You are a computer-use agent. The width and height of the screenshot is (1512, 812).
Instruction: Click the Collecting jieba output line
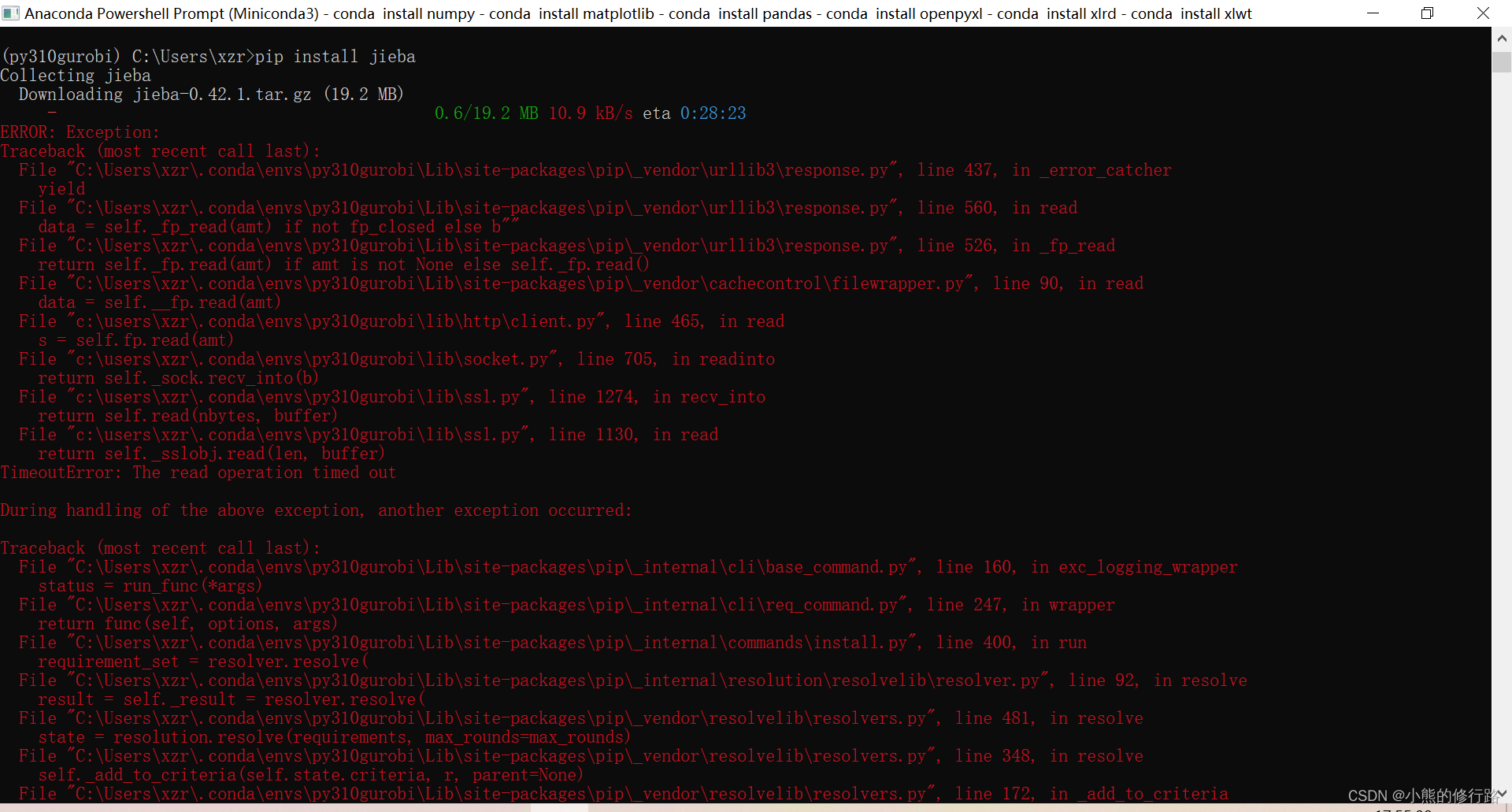(x=76, y=75)
